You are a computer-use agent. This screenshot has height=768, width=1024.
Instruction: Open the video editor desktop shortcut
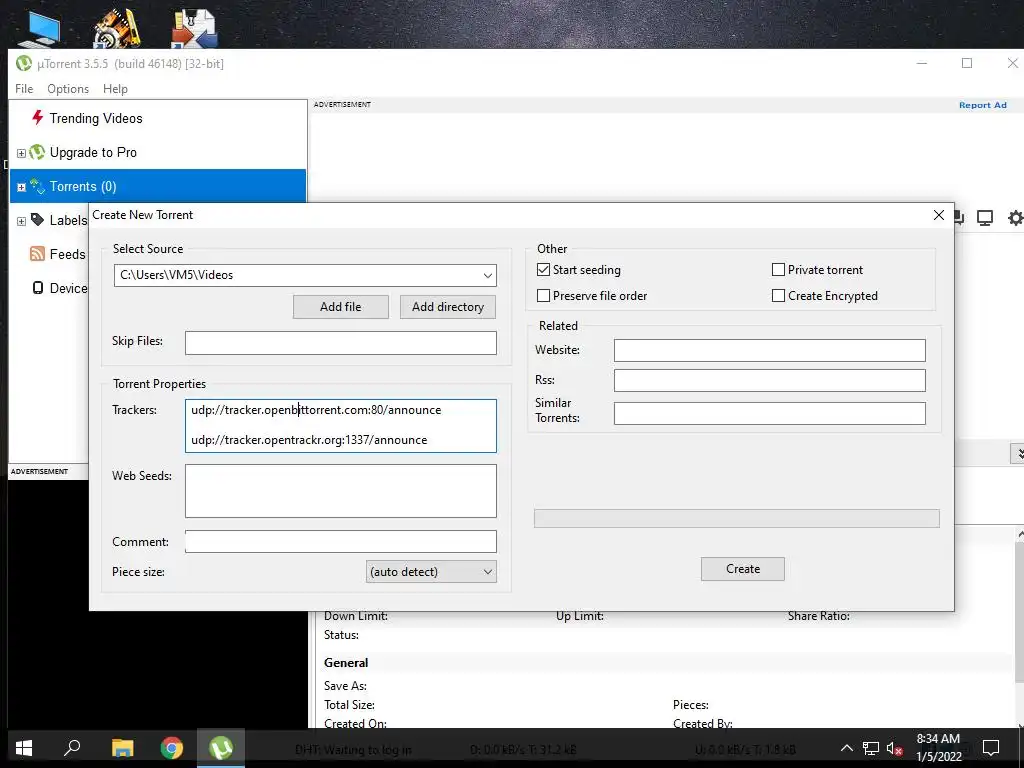[x=116, y=29]
